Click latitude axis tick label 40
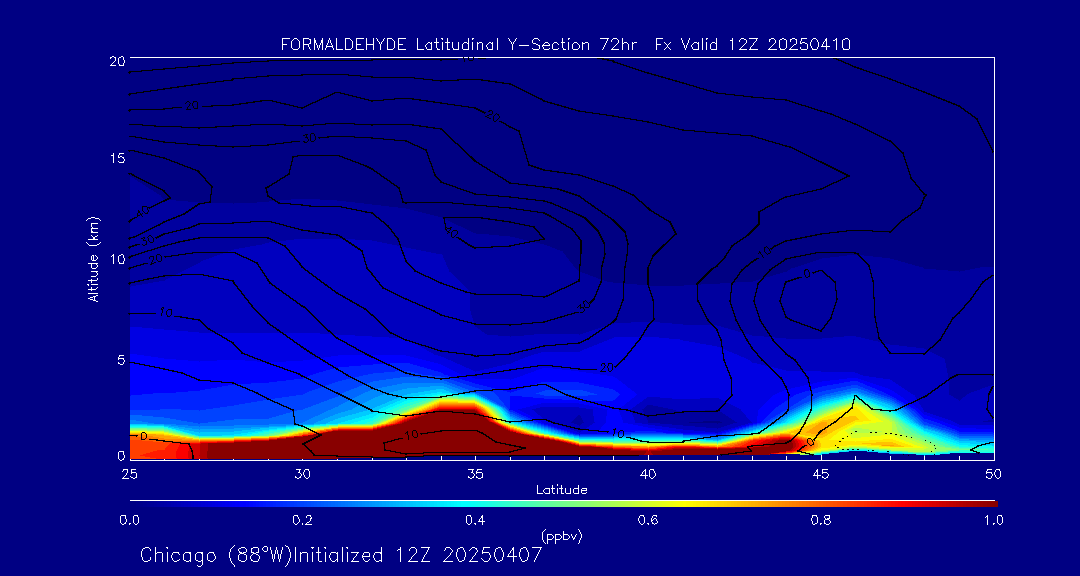The image size is (1080, 576). tap(647, 474)
